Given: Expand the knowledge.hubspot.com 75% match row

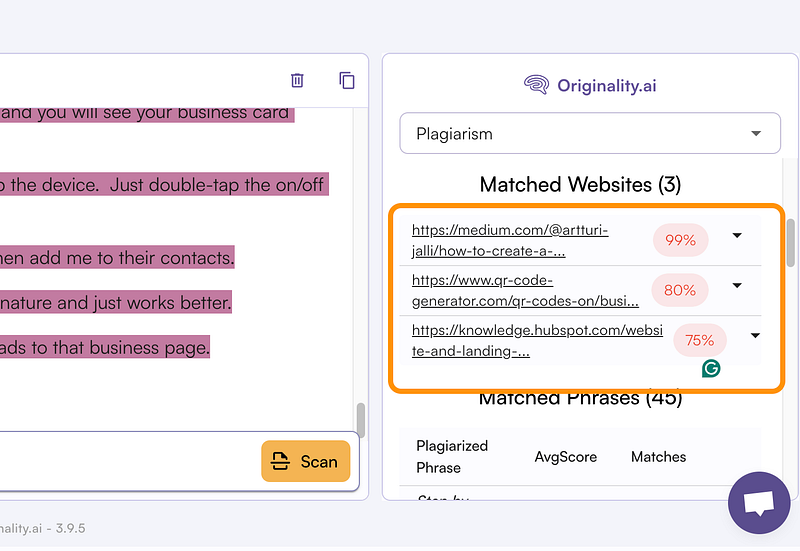Looking at the screenshot, I should pos(755,335).
